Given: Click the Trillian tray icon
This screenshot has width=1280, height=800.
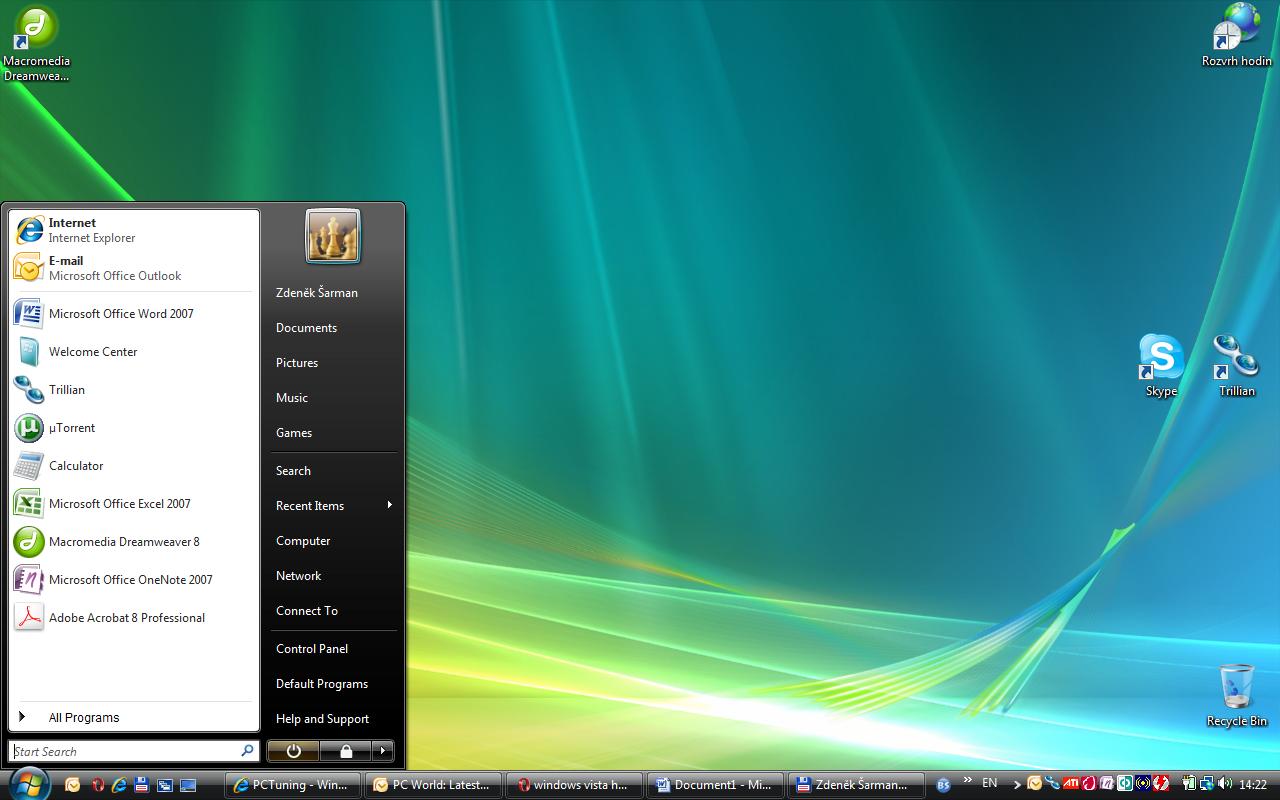Looking at the screenshot, I should point(1052,783).
